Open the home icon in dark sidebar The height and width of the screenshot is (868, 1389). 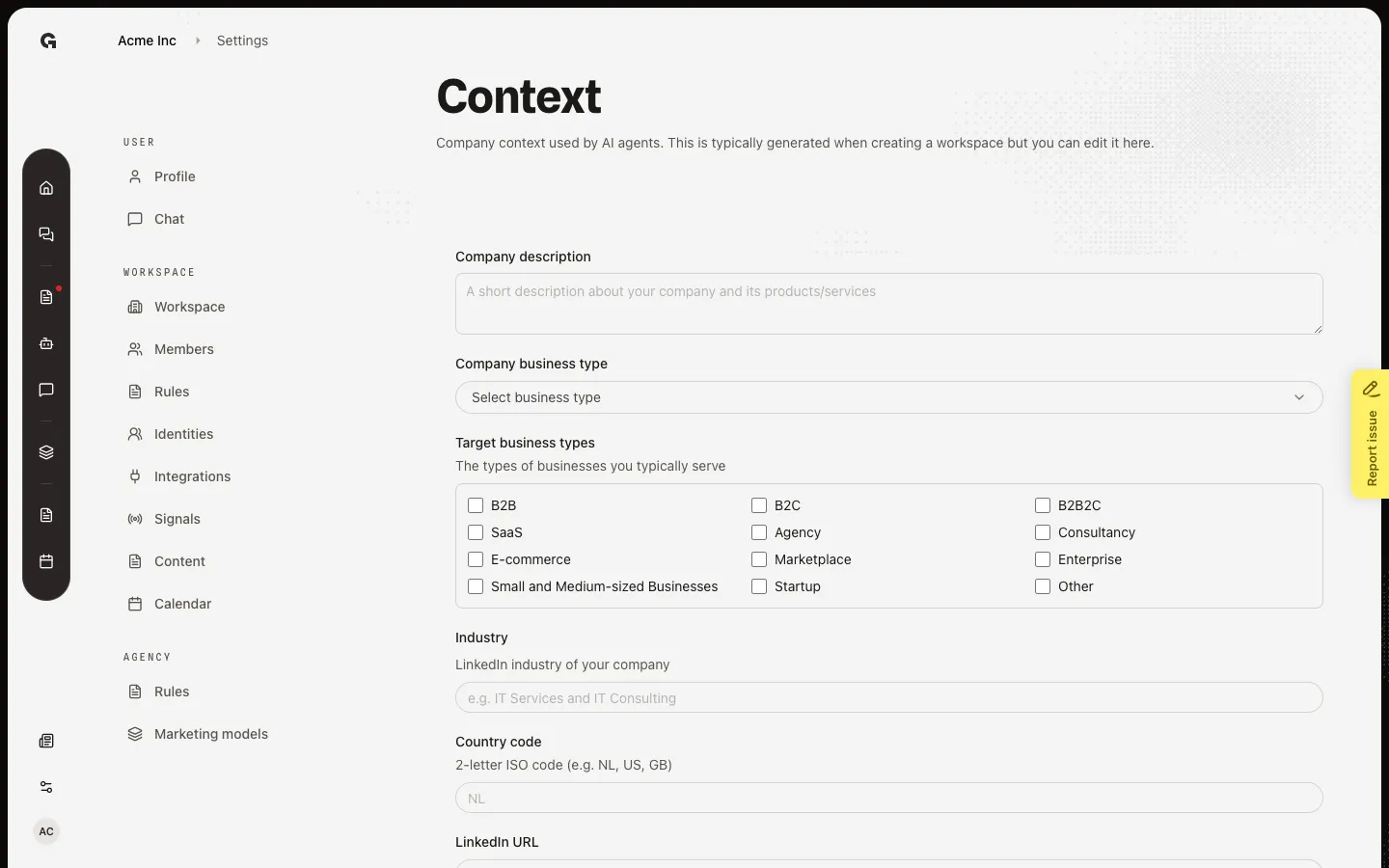[46, 188]
